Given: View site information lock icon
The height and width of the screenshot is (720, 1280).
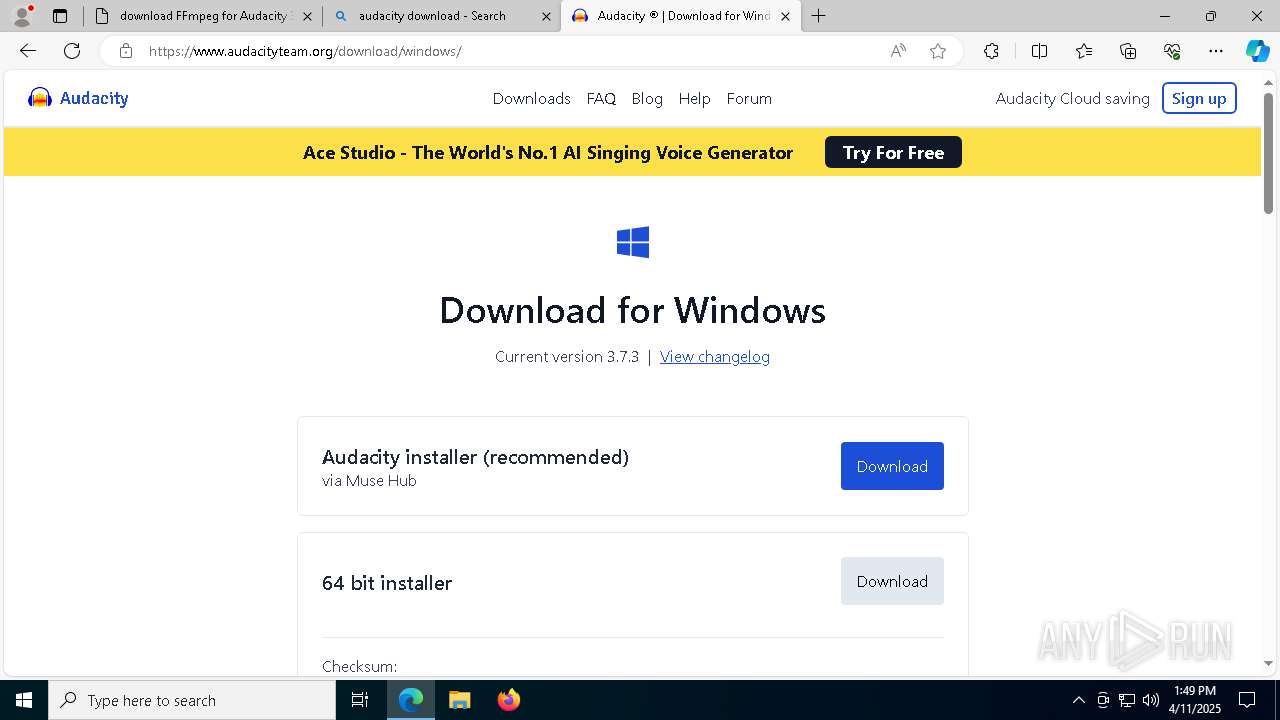Looking at the screenshot, I should point(125,51).
